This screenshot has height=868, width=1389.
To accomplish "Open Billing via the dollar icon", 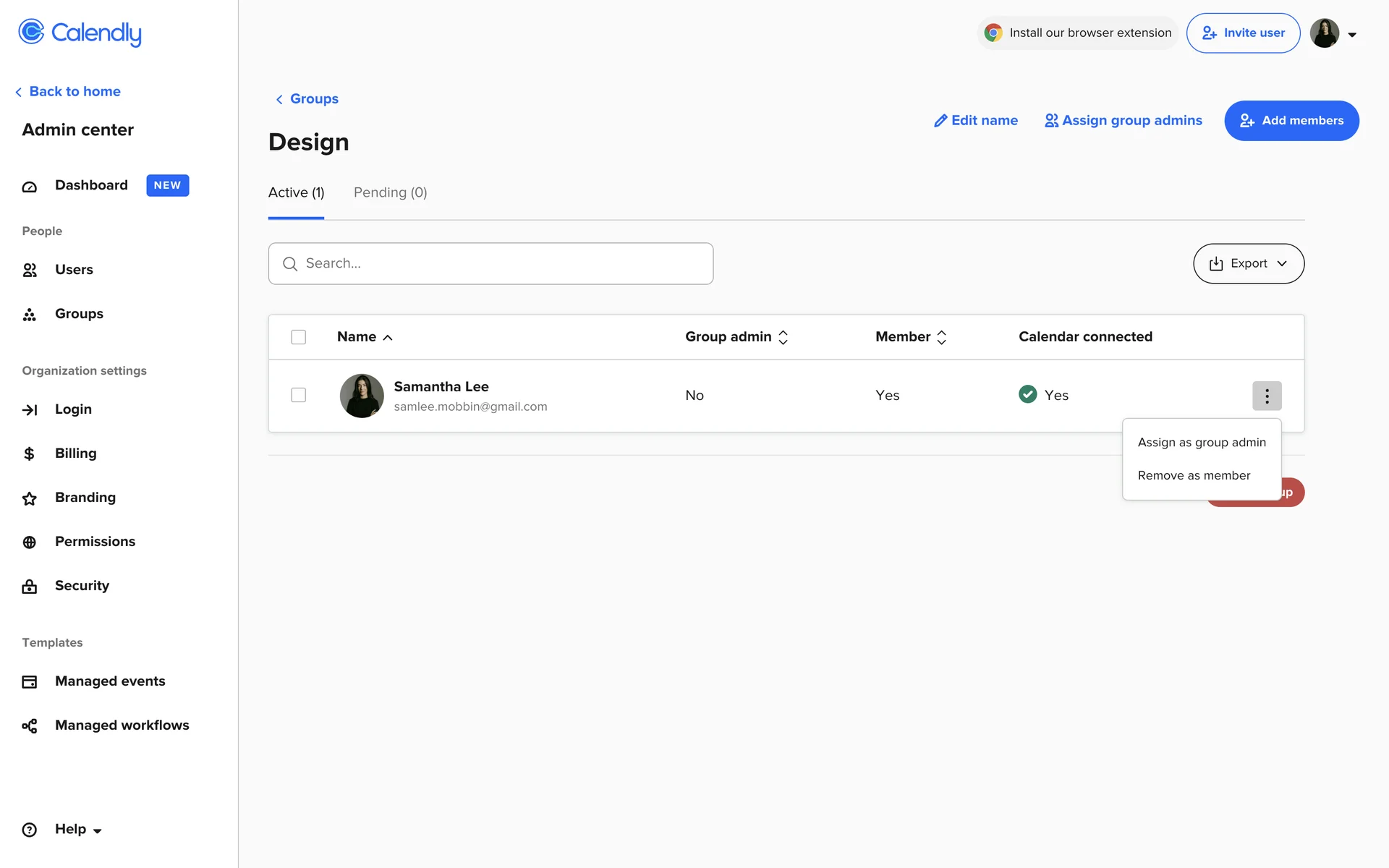I will click(x=30, y=454).
